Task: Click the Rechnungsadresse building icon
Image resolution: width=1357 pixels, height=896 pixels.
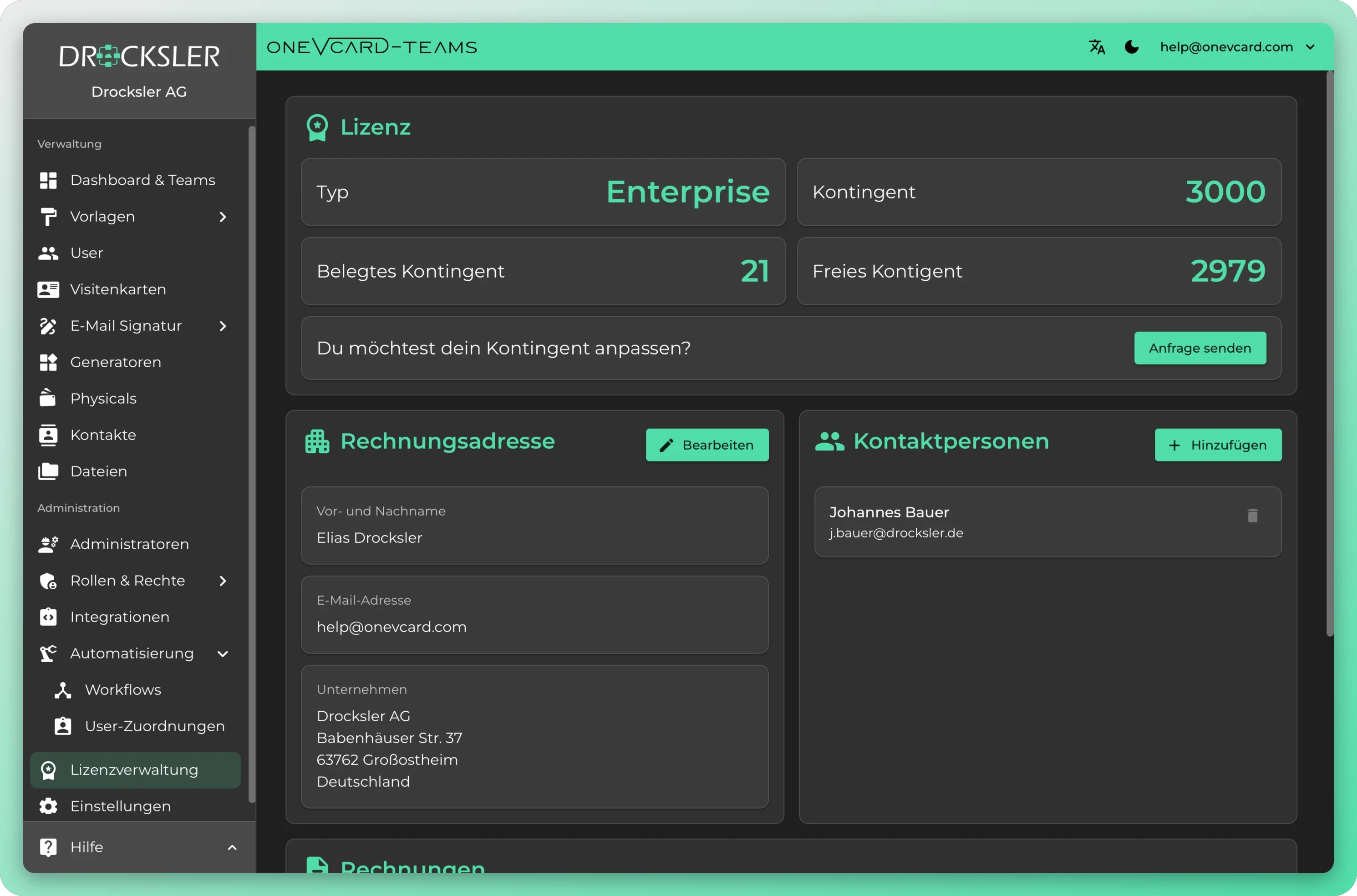Action: pos(317,441)
